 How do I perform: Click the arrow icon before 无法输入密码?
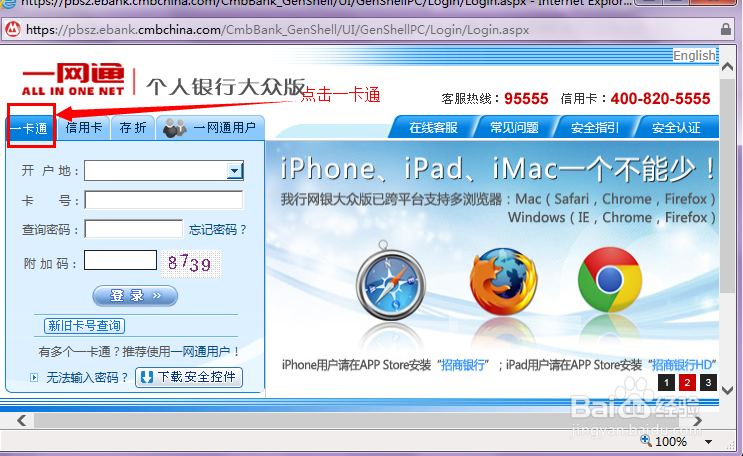point(34,378)
